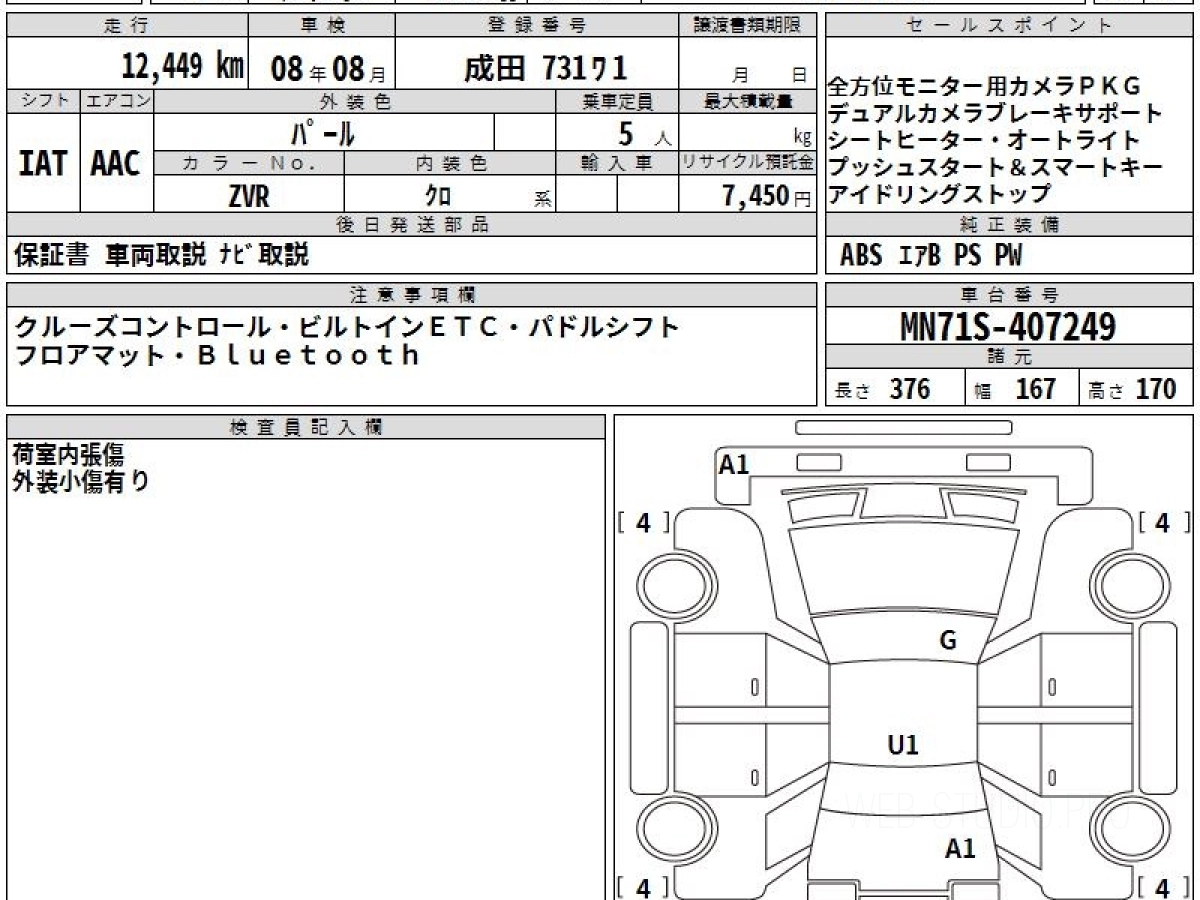The image size is (1200, 900).
Task: Click the lower-right wheel in the car diagram
Action: pos(1126,830)
